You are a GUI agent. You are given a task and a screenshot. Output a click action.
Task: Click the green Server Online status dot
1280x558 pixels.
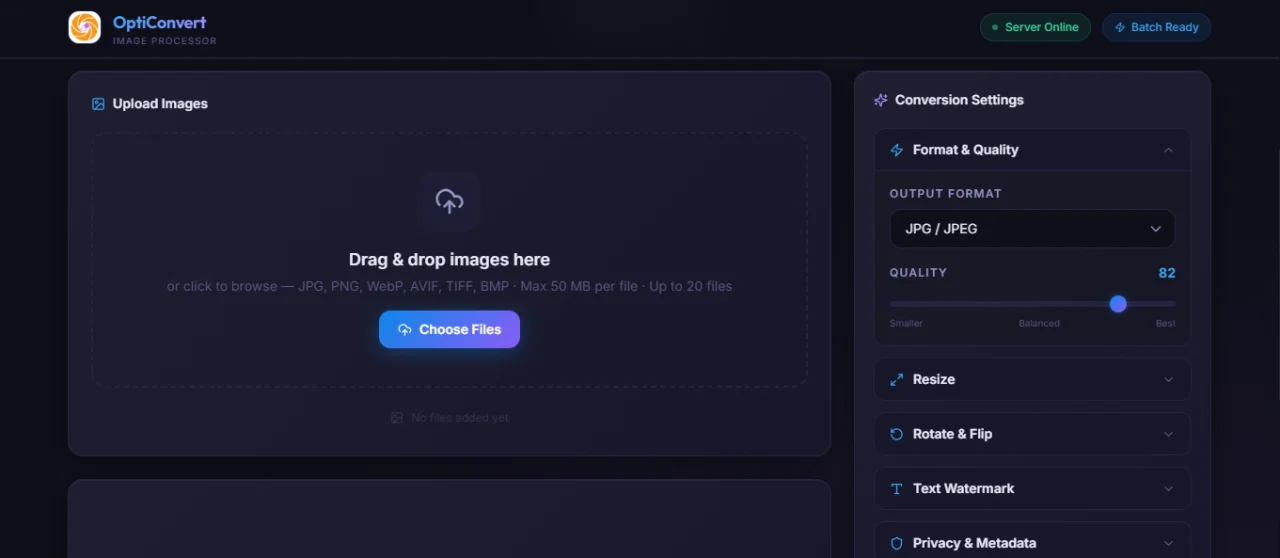coord(995,27)
